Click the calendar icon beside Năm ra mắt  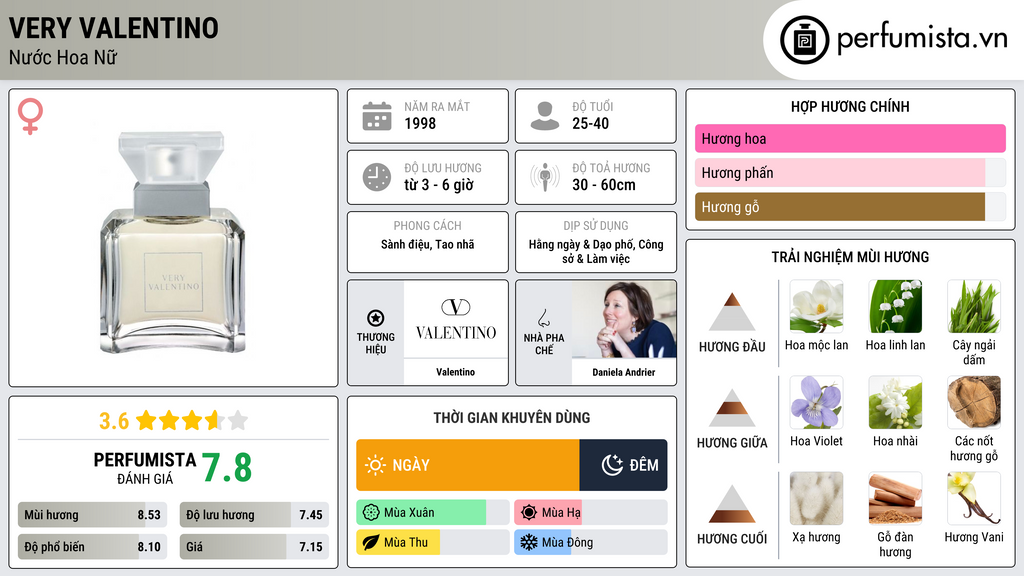coord(377,116)
